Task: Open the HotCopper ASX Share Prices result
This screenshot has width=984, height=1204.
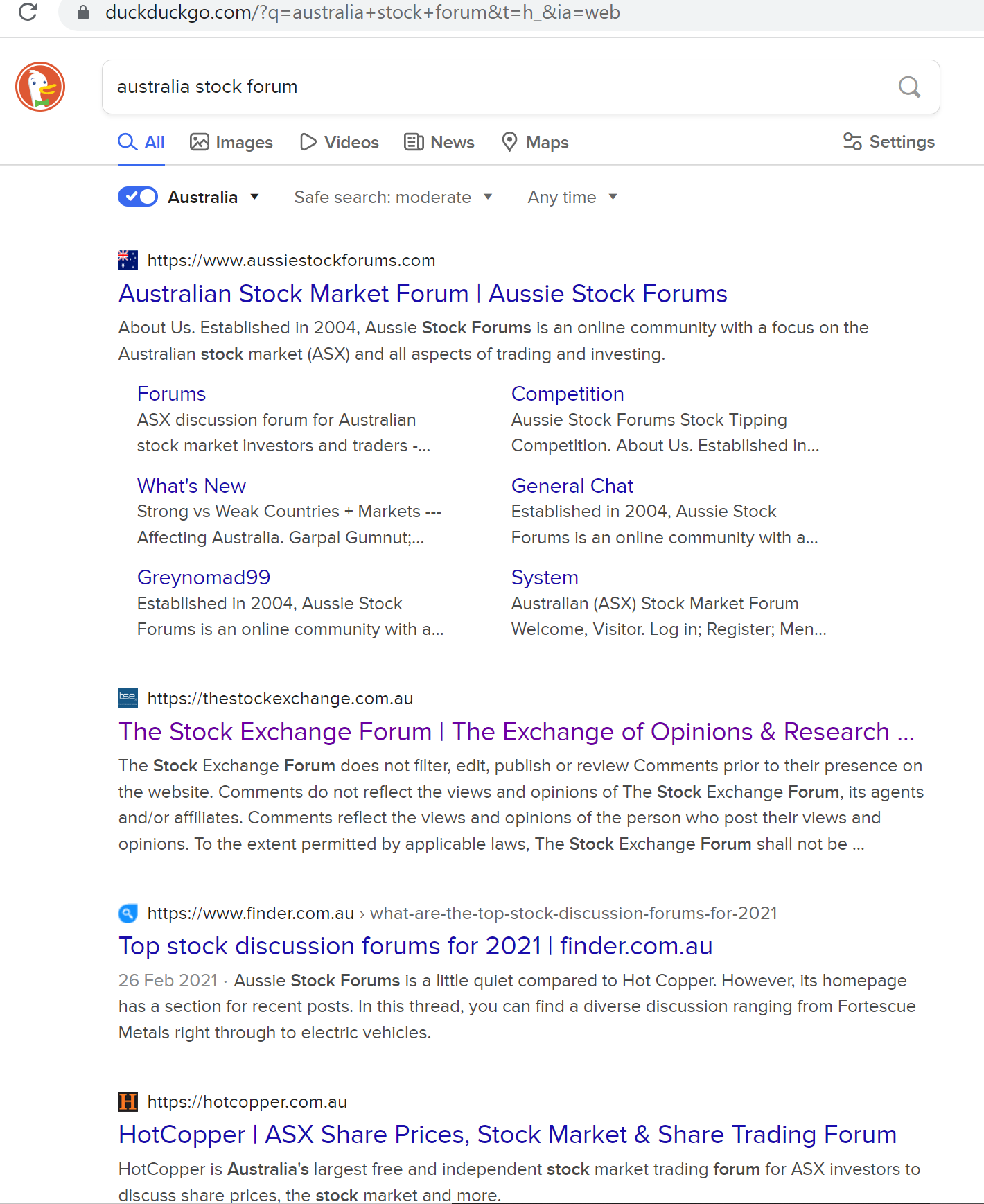Action: [507, 1135]
